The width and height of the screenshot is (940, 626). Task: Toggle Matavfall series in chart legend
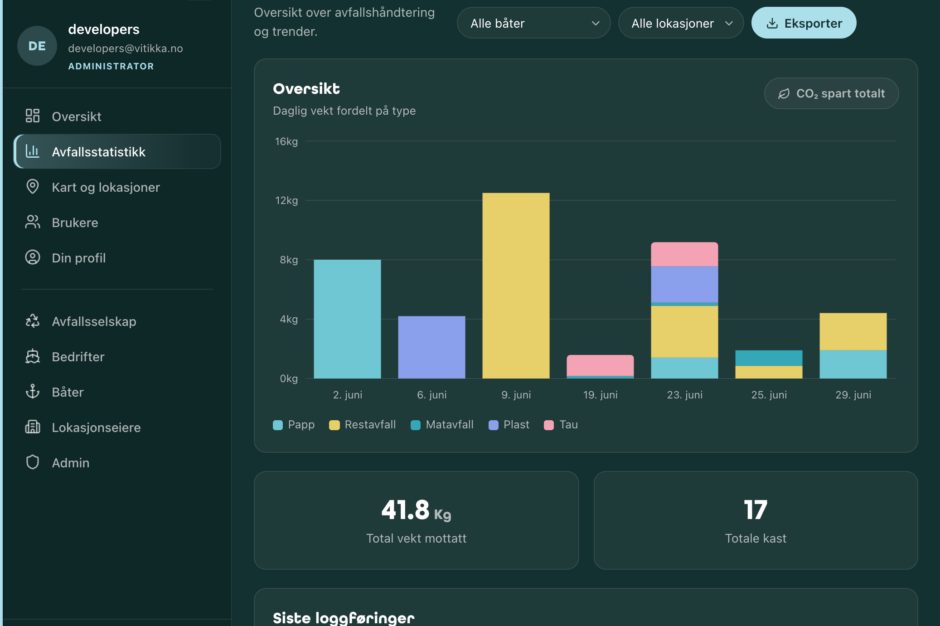tap(442, 425)
